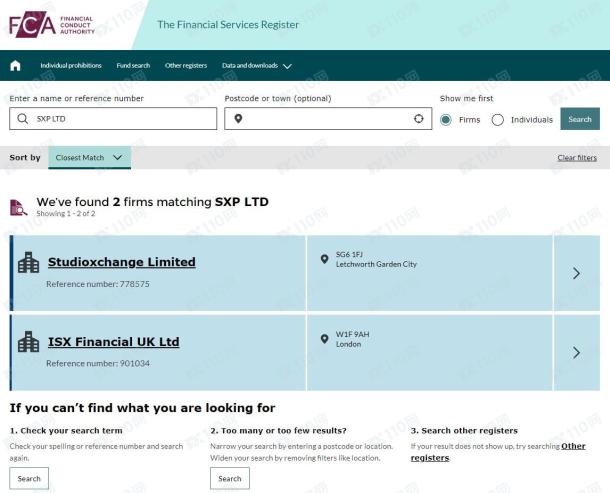Open the ISX Financial UK Ltd row using its right chevron
This screenshot has height=493, width=610.
[577, 353]
